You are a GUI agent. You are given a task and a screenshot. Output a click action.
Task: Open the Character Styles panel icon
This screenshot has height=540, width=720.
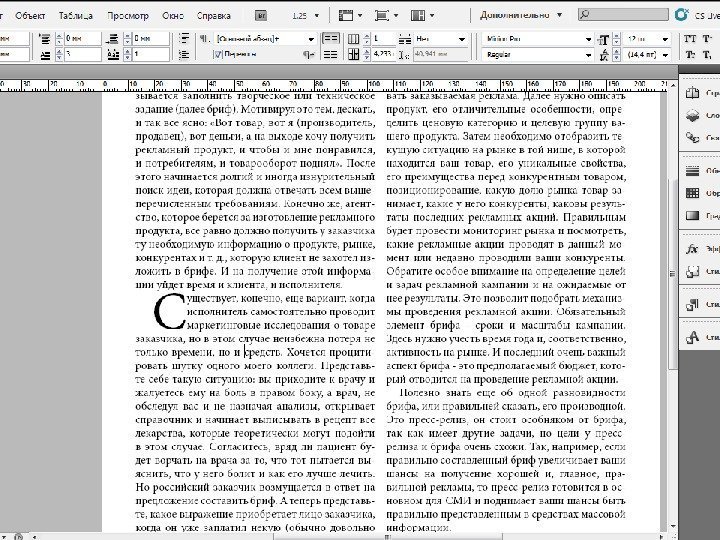tap(692, 338)
